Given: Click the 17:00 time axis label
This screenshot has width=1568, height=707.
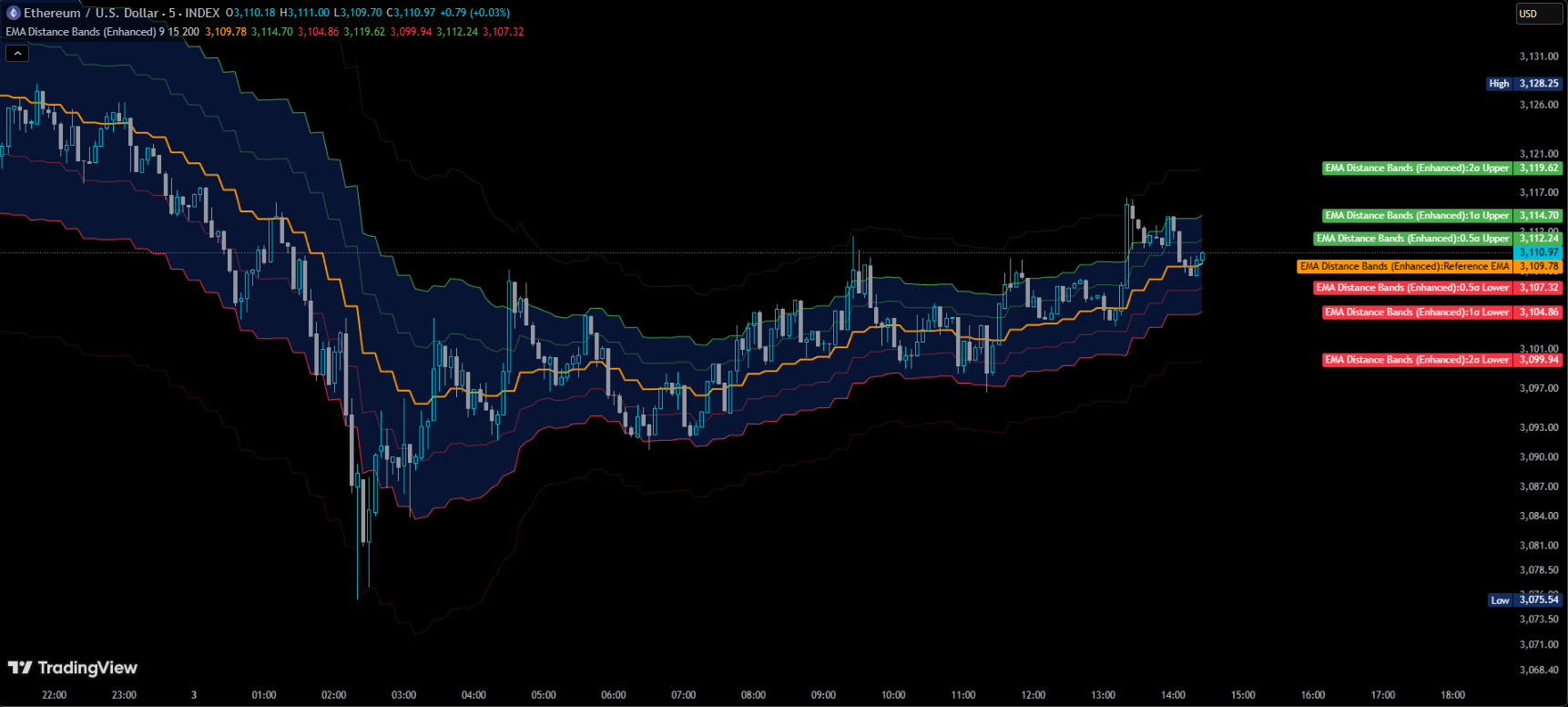Looking at the screenshot, I should pos(1383,695).
